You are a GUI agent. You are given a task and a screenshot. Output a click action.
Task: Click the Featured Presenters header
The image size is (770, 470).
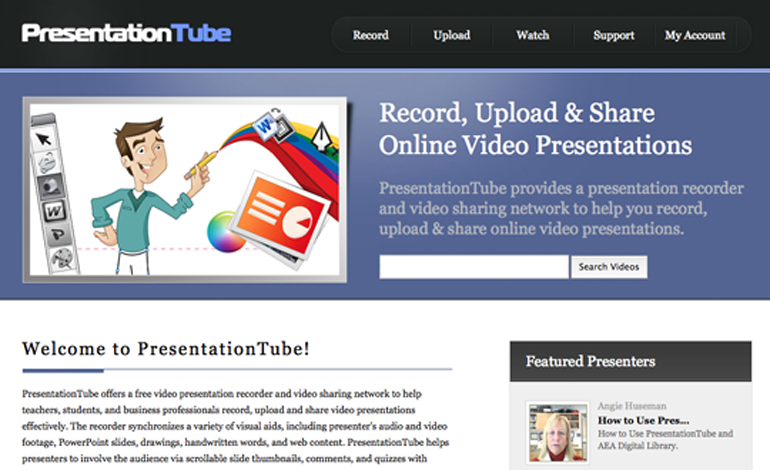point(631,361)
